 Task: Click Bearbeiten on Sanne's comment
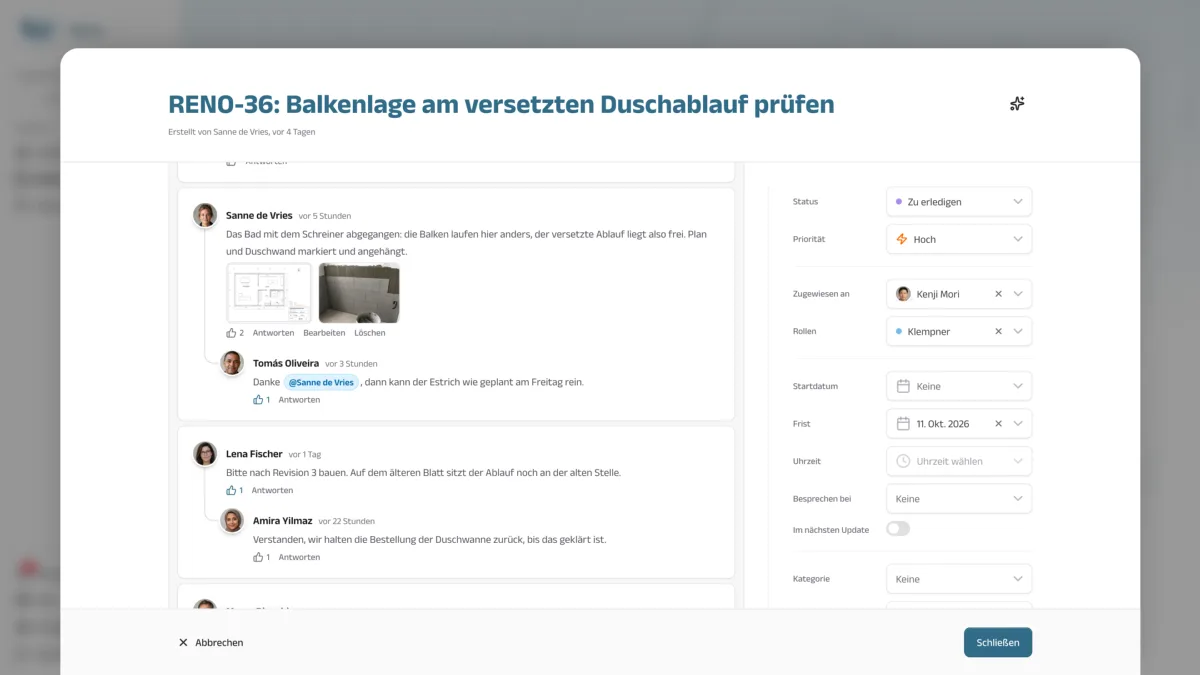pos(324,333)
